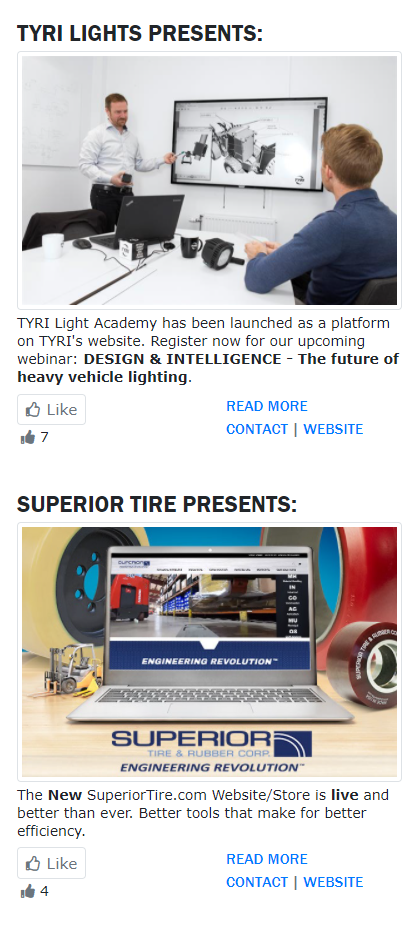
Task: Click the like count number 7
Action: pos(44,437)
